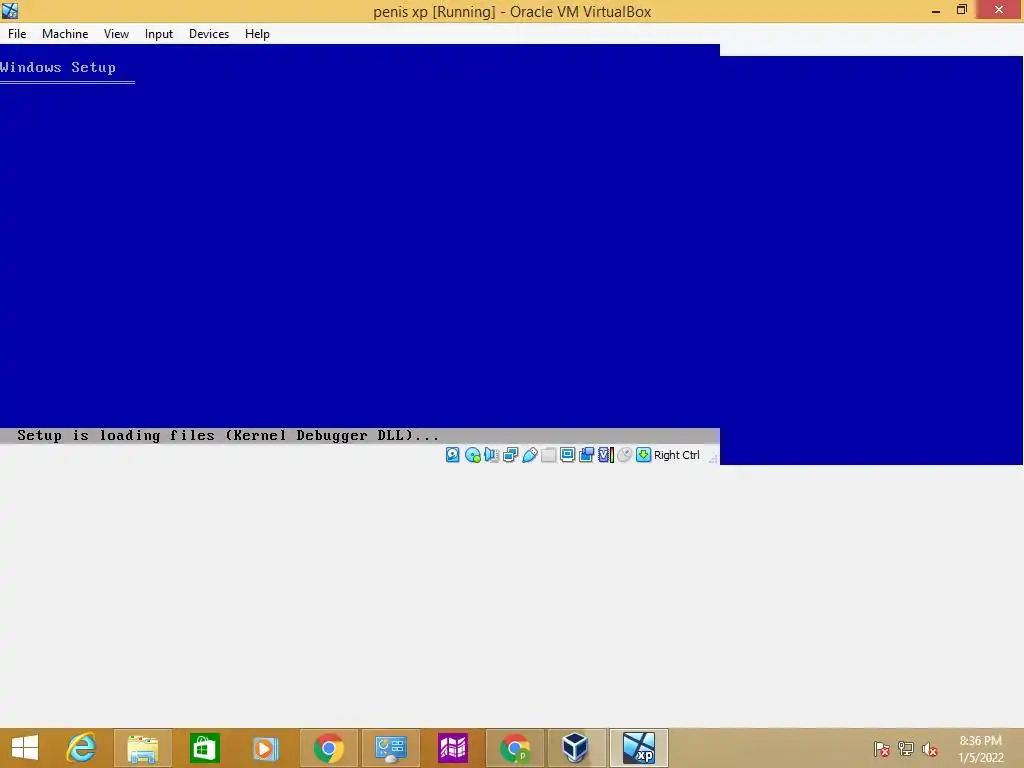
Task: Click the hard disk activity status icon
Action: pyautogui.click(x=453, y=455)
